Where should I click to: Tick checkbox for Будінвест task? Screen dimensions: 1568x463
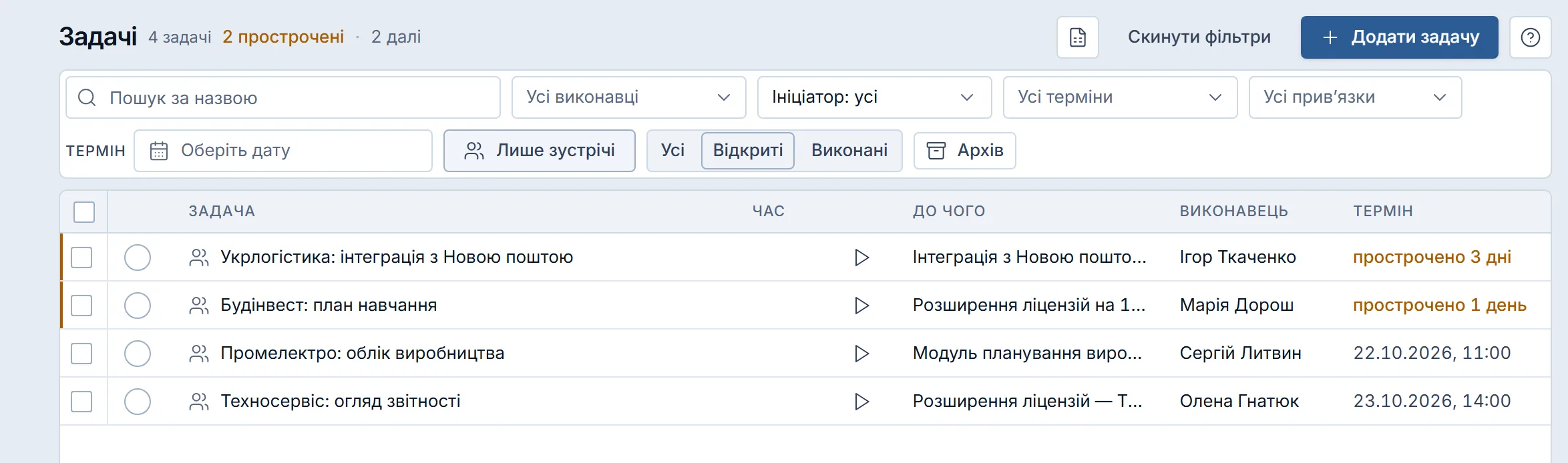pyautogui.click(x=81, y=306)
